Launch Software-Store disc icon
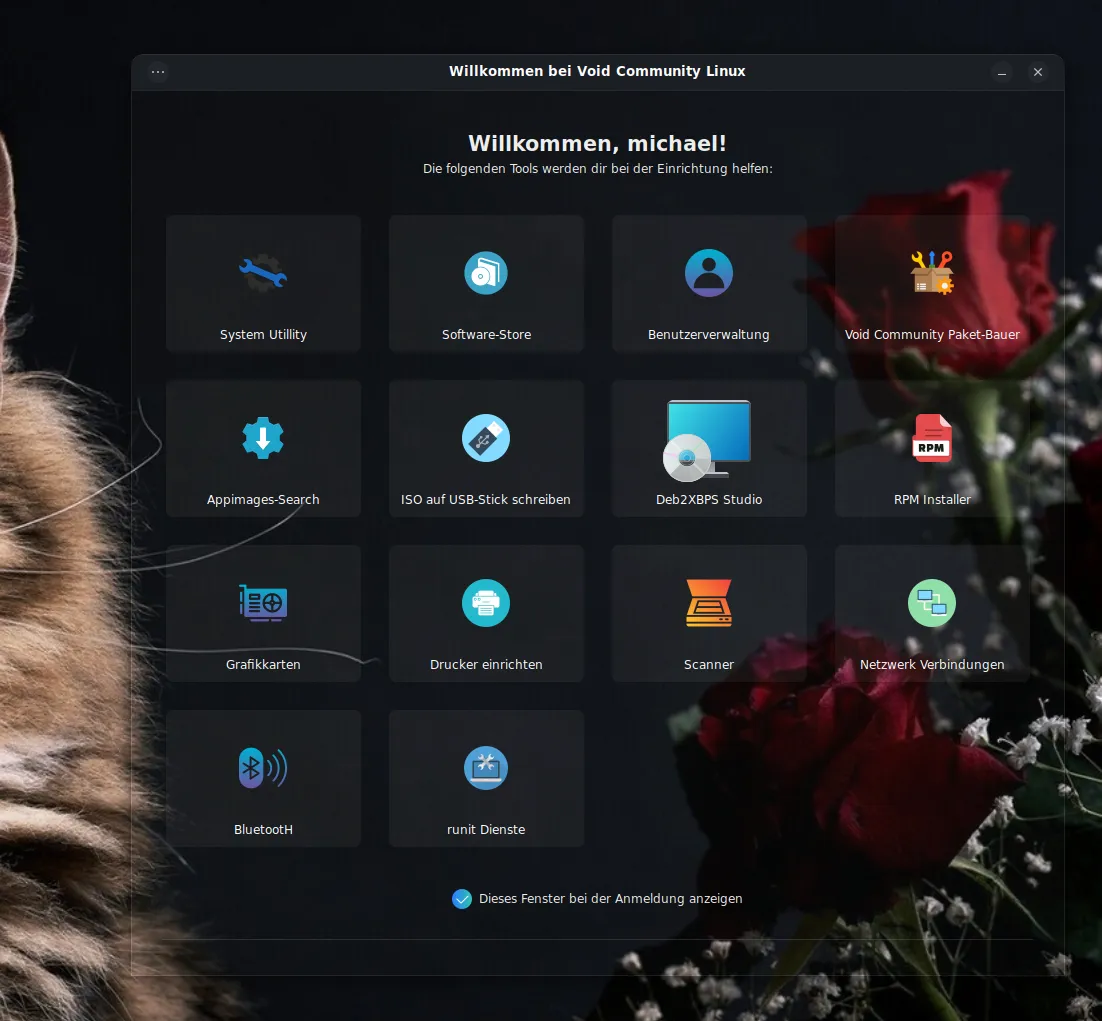This screenshot has height=1021, width=1102. point(486,273)
